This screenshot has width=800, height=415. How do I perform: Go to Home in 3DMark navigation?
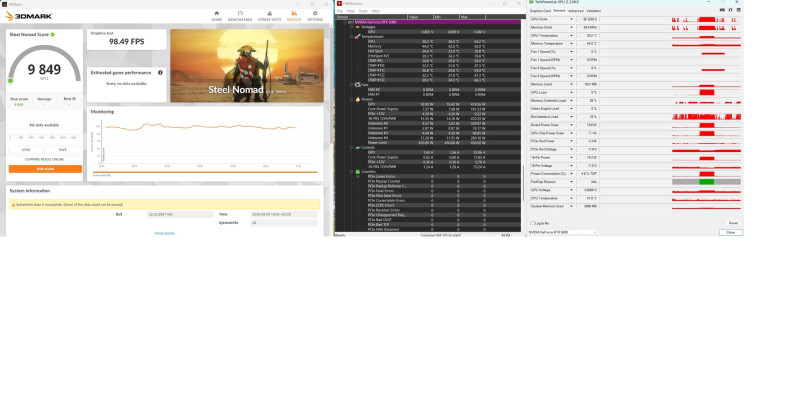tap(216, 16)
